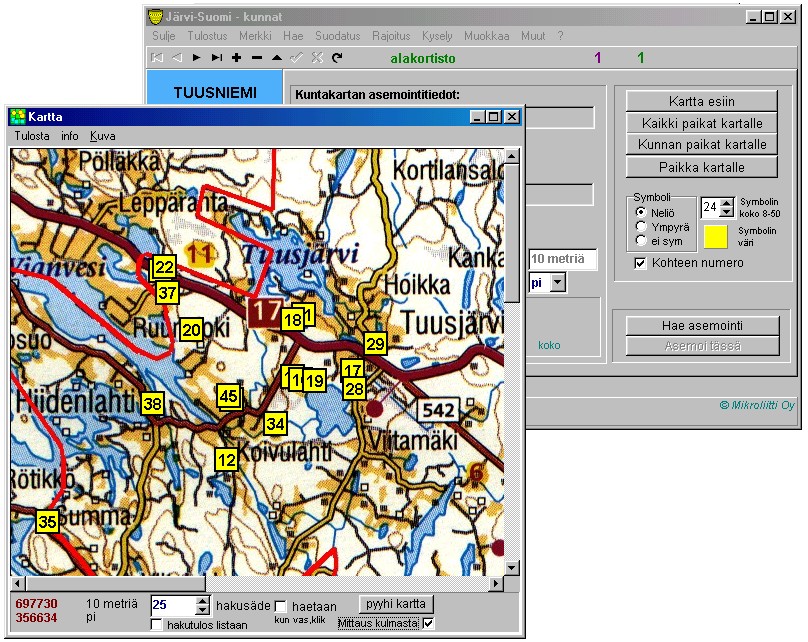The image size is (808, 642).
Task: Click the yellow Symbolin väri swatch
Action: pos(715,237)
